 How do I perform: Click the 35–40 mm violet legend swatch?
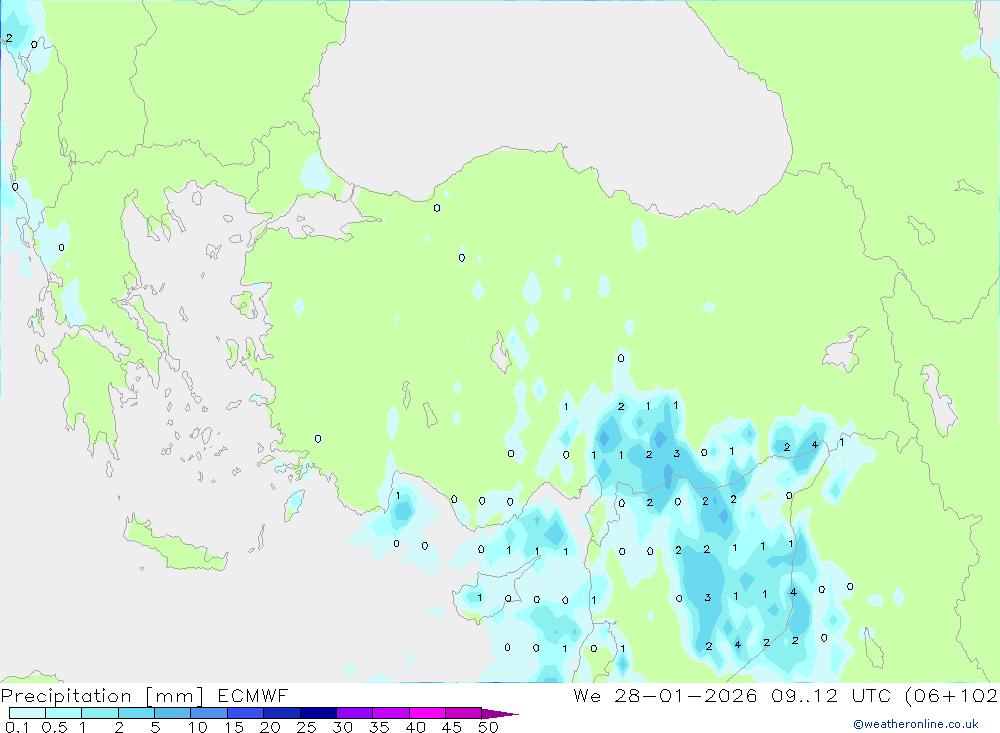point(391,713)
